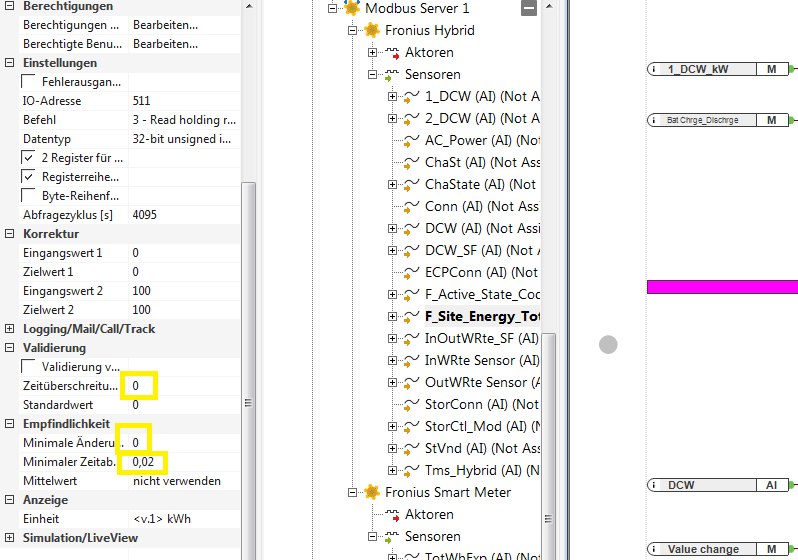Open the Mittelwert 'nicht verwenden' dropdown
The width and height of the screenshot is (798, 560).
click(x=184, y=481)
